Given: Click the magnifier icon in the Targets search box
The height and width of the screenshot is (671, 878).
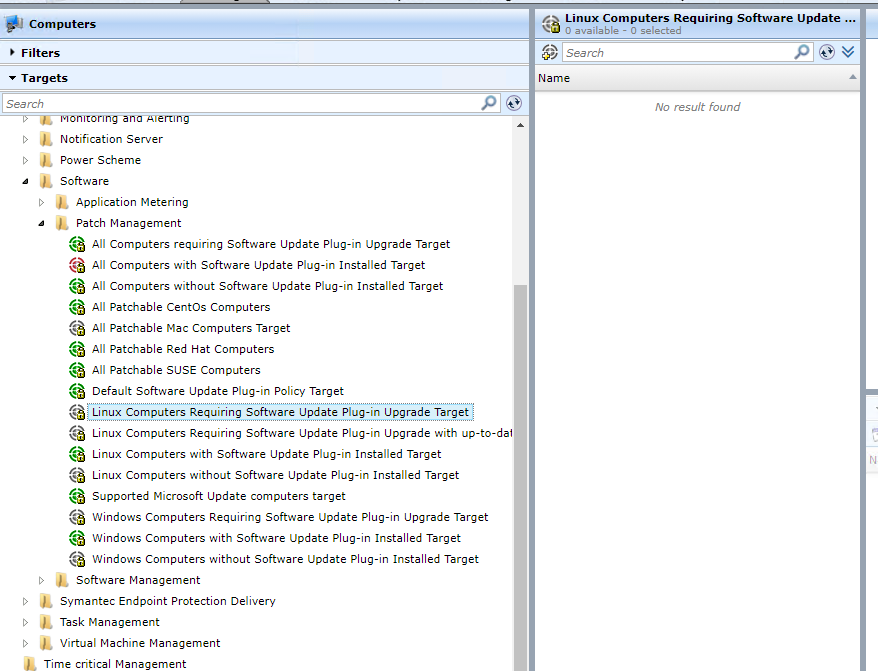Looking at the screenshot, I should coord(489,103).
